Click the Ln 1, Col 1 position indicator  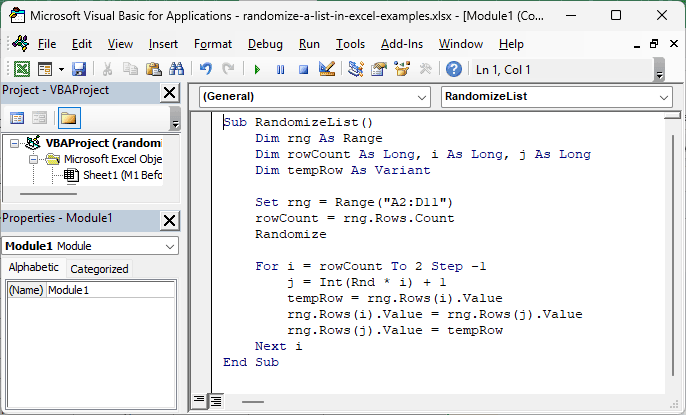[x=503, y=70]
